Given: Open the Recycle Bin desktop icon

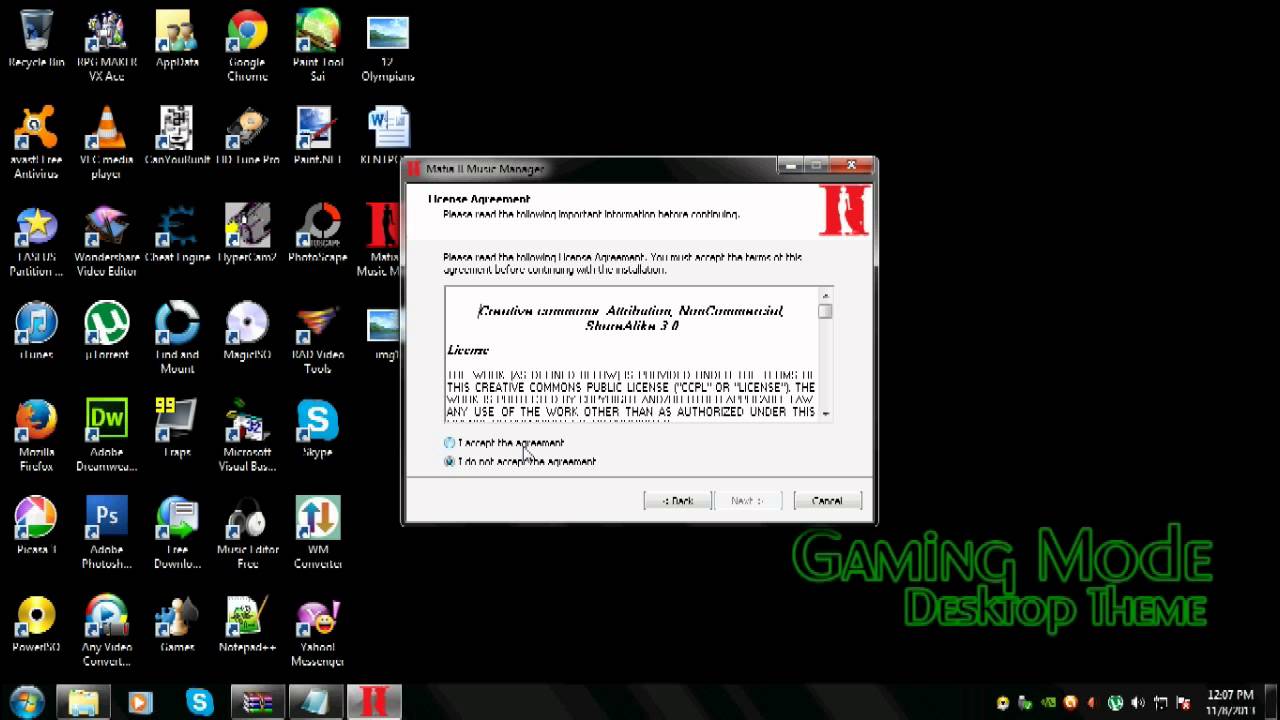Looking at the screenshot, I should 36,39.
